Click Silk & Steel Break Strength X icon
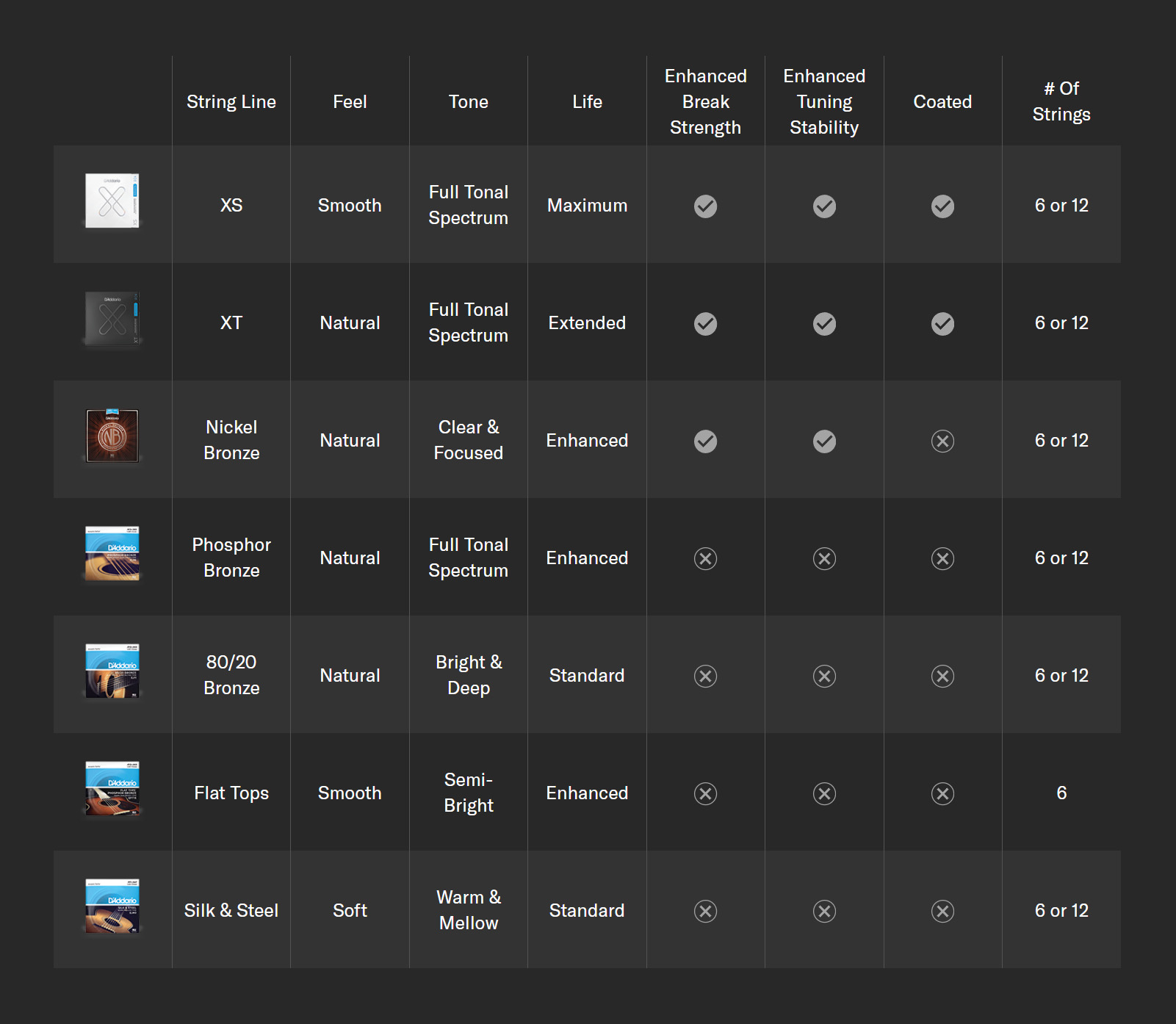 [x=705, y=912]
